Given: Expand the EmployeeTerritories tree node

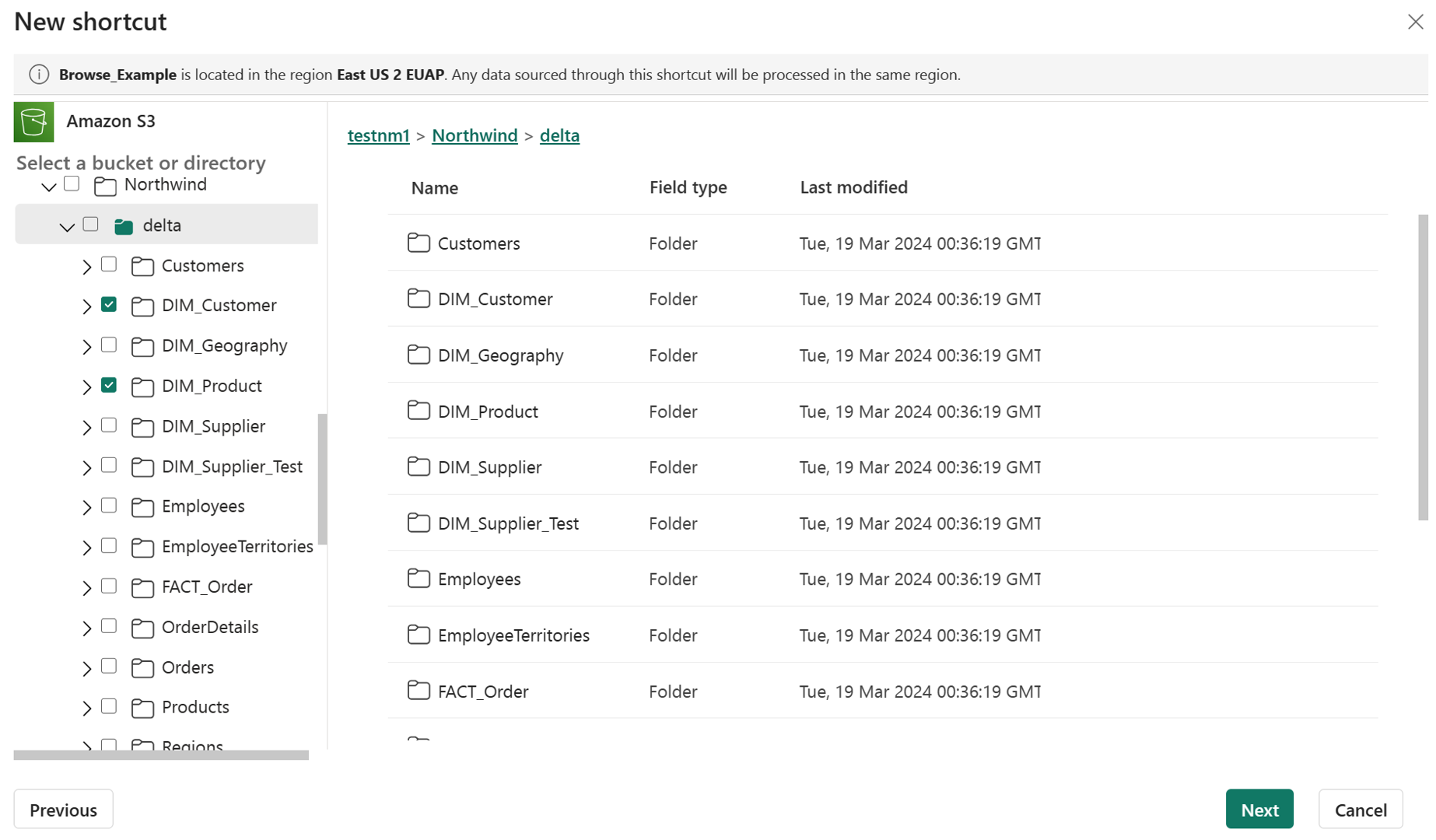Looking at the screenshot, I should [86, 548].
